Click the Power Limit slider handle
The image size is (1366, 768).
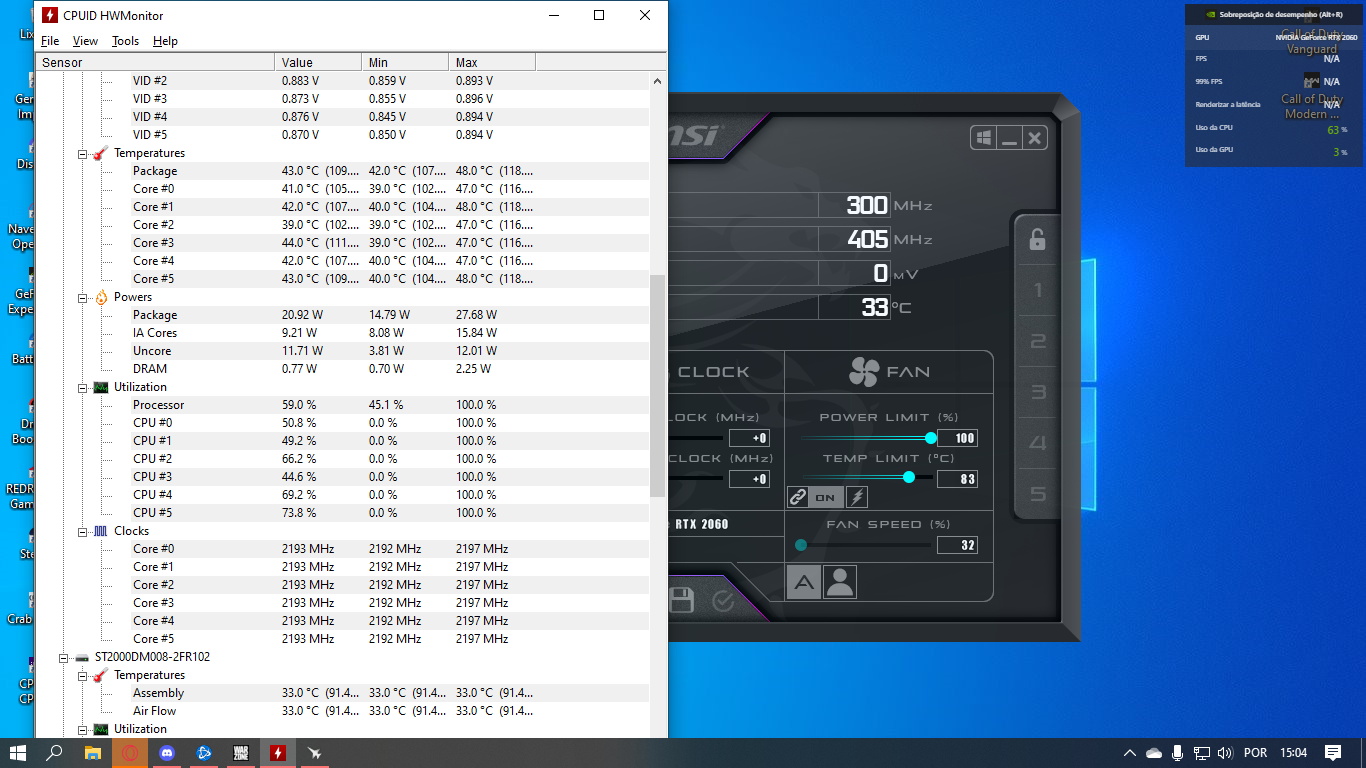click(x=931, y=438)
